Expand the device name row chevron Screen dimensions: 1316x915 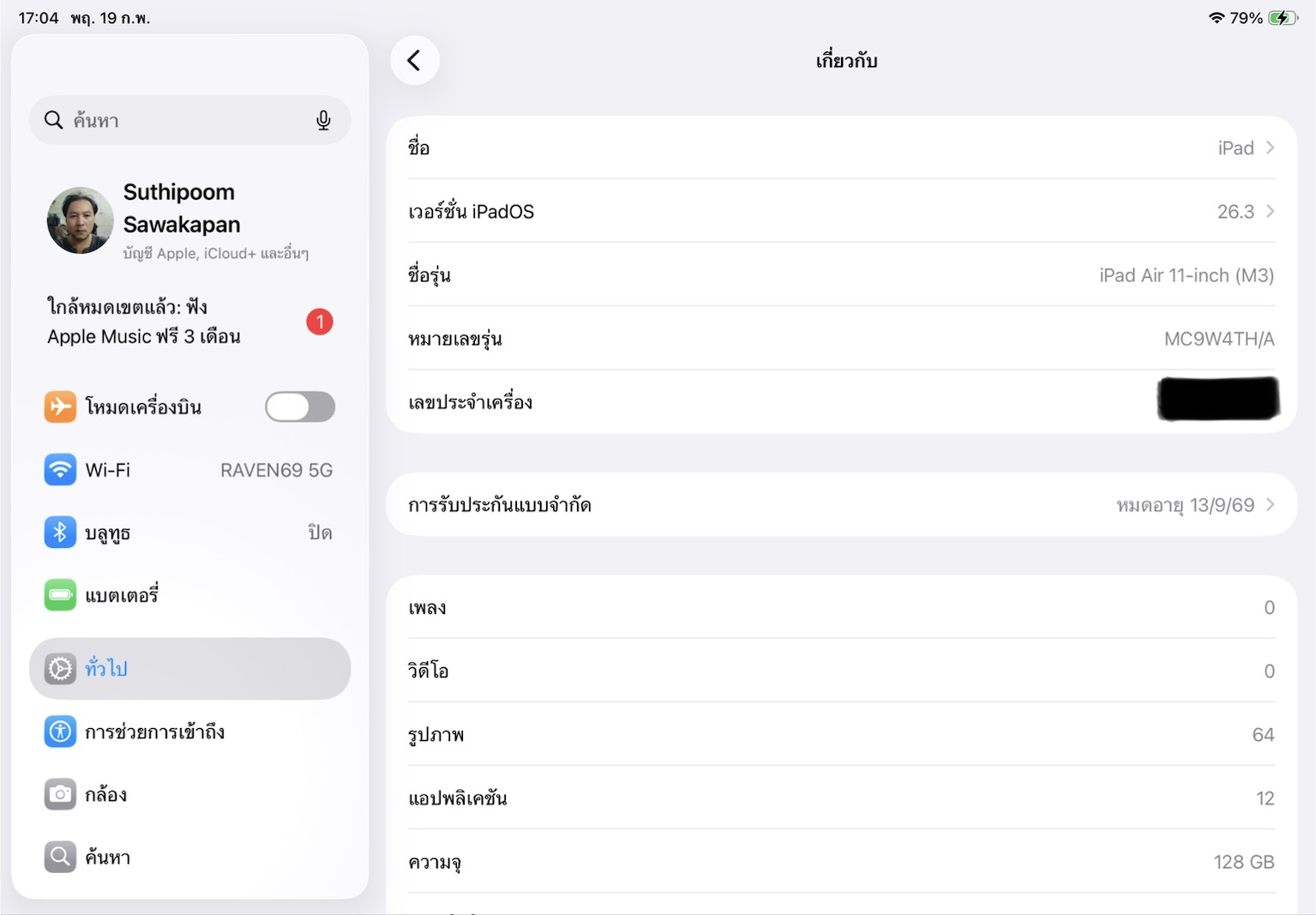point(1270,147)
